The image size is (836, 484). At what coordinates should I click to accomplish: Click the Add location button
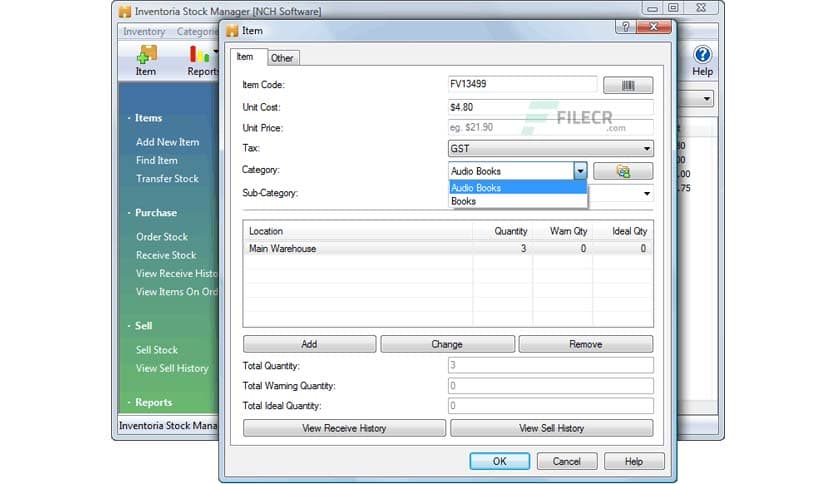coord(309,344)
